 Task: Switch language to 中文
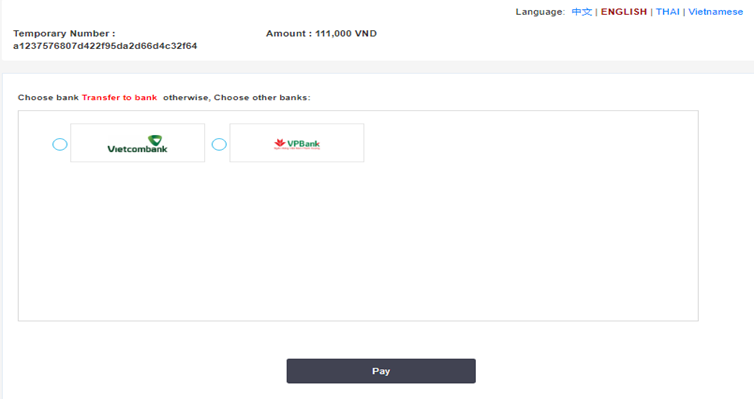[x=581, y=12]
